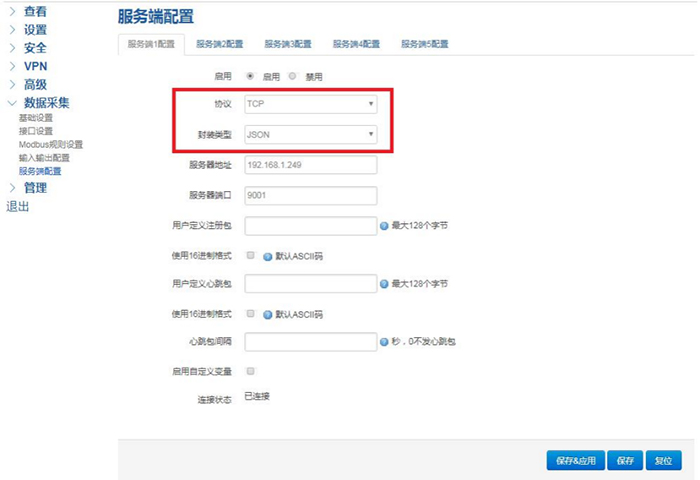The height and width of the screenshot is (480, 700).
Task: Click help icon beside first 默认ASCII码 text
Action: pyautogui.click(x=267, y=257)
